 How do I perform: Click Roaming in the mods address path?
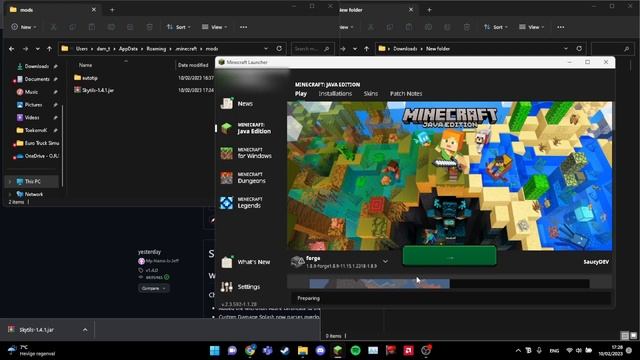(x=156, y=49)
